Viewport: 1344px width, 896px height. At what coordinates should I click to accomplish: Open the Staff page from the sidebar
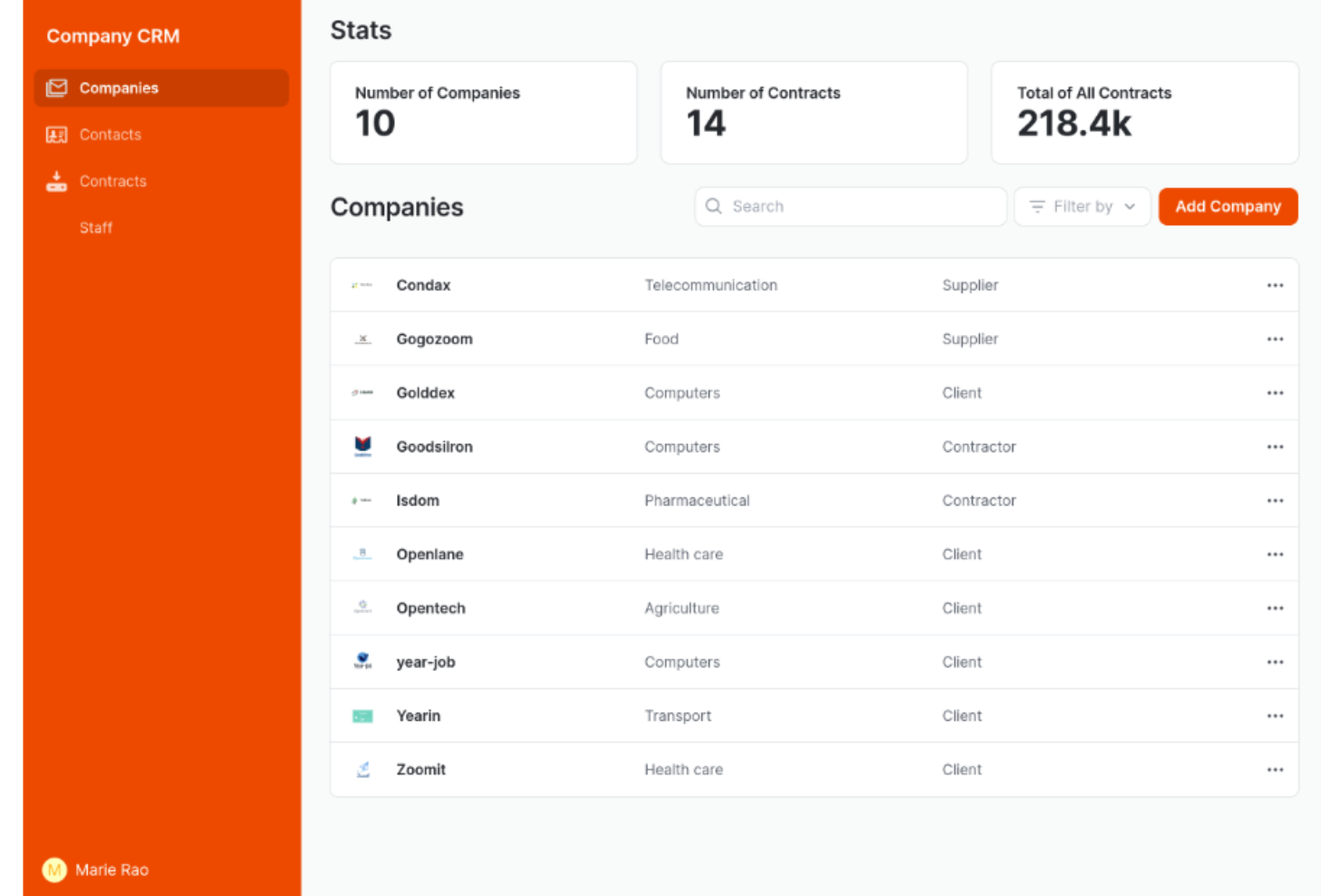[x=96, y=228]
